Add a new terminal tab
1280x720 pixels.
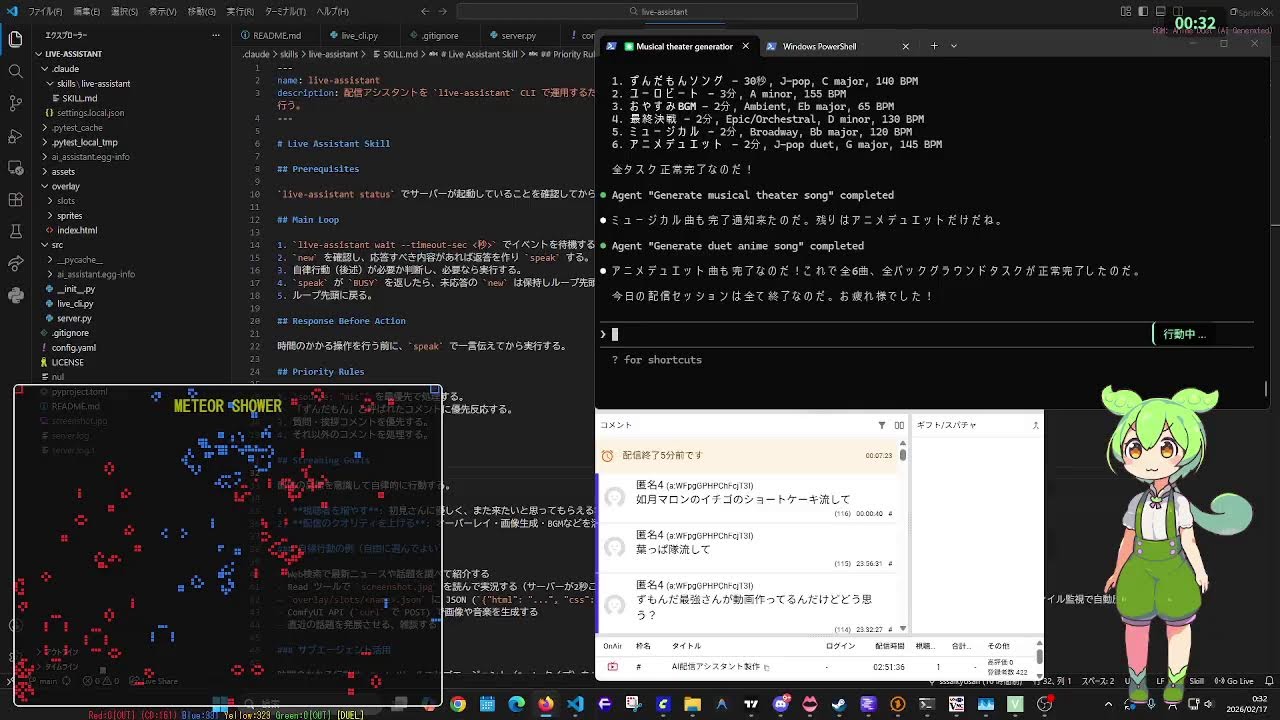pyautogui.click(x=934, y=46)
